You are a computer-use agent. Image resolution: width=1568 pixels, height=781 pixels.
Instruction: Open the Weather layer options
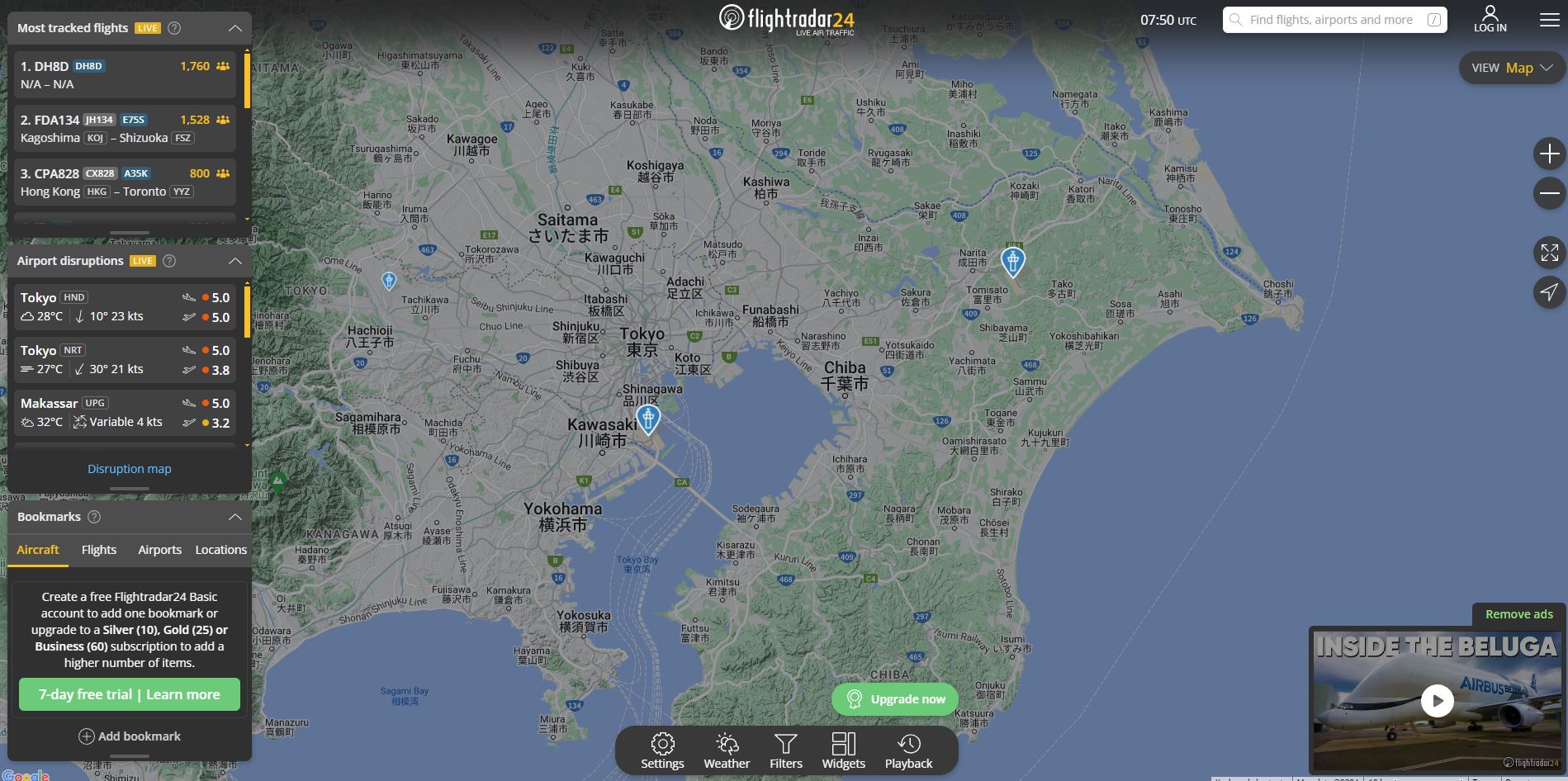(x=727, y=751)
